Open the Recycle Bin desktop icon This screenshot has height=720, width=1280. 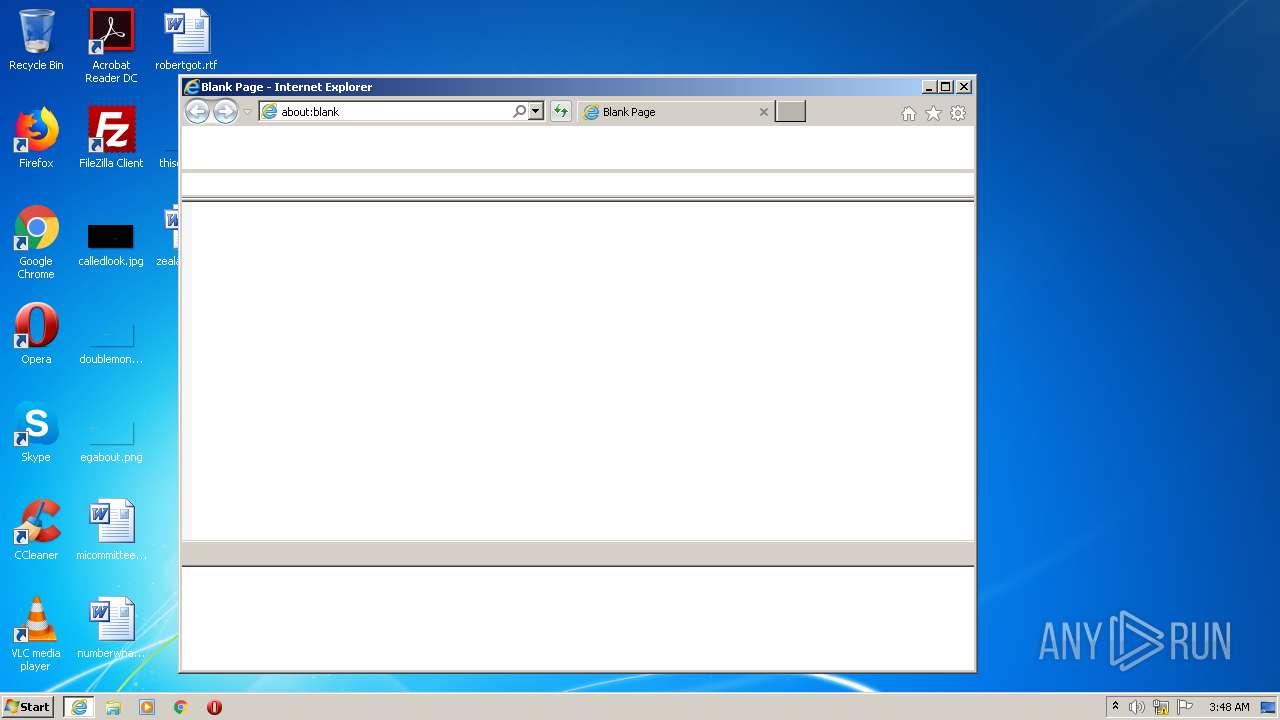point(36,40)
